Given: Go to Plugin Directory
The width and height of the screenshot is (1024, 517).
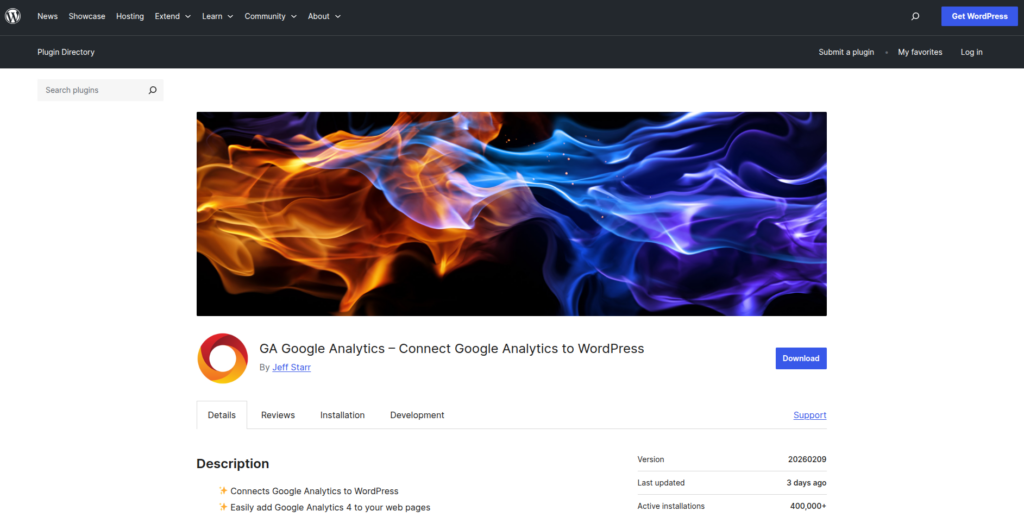Looking at the screenshot, I should click(66, 52).
